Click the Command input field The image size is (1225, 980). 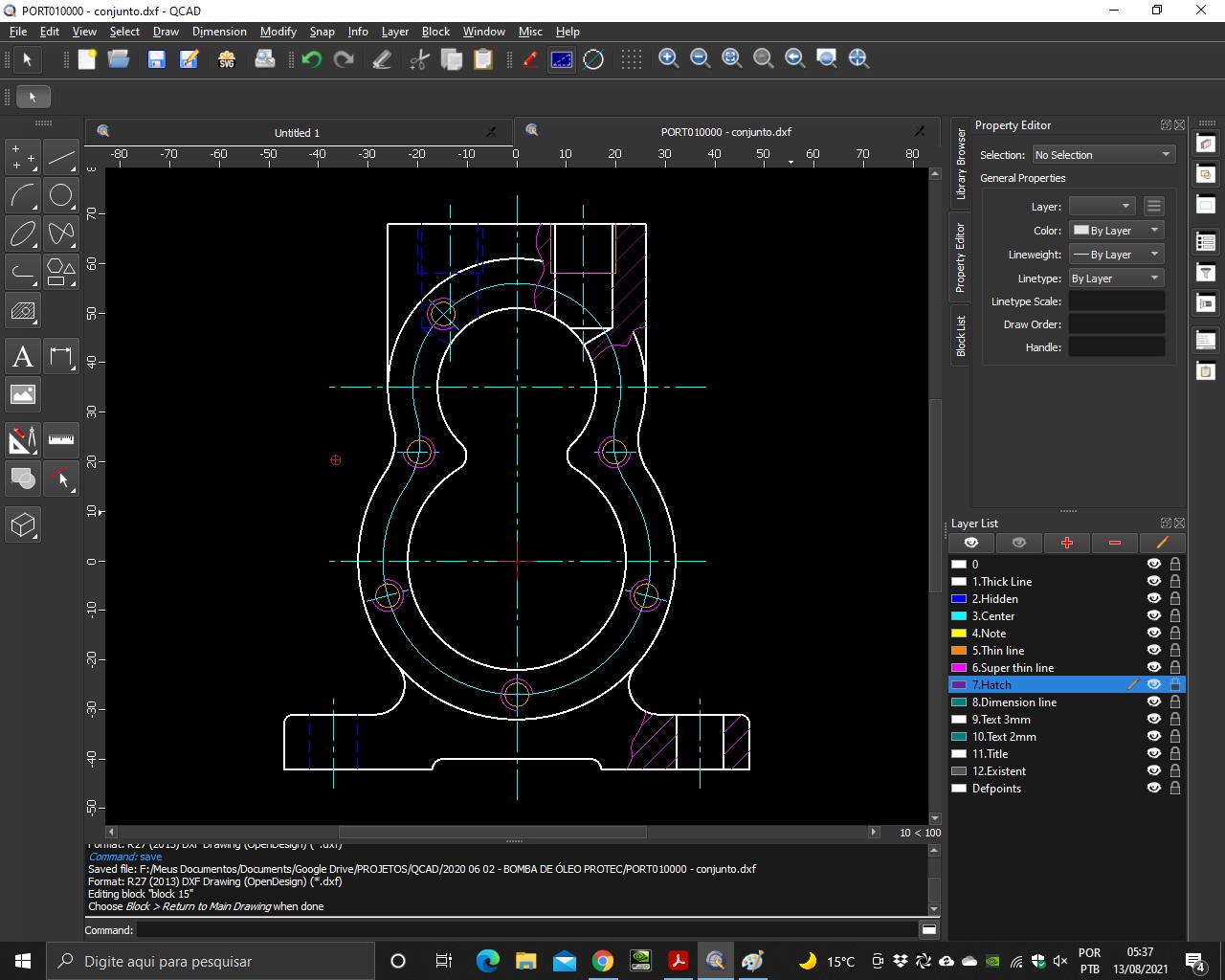(526, 930)
